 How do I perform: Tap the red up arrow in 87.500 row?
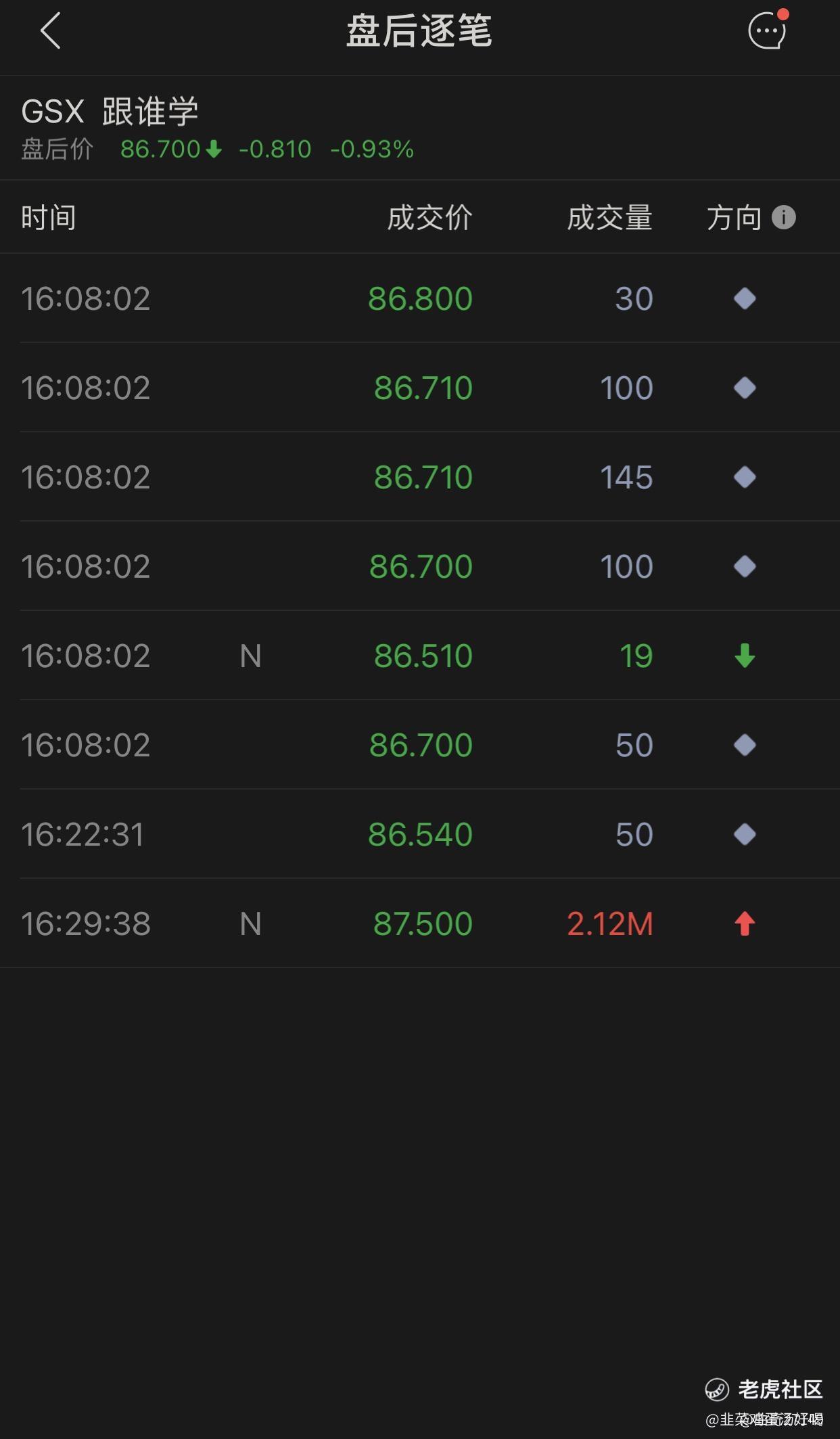(745, 923)
